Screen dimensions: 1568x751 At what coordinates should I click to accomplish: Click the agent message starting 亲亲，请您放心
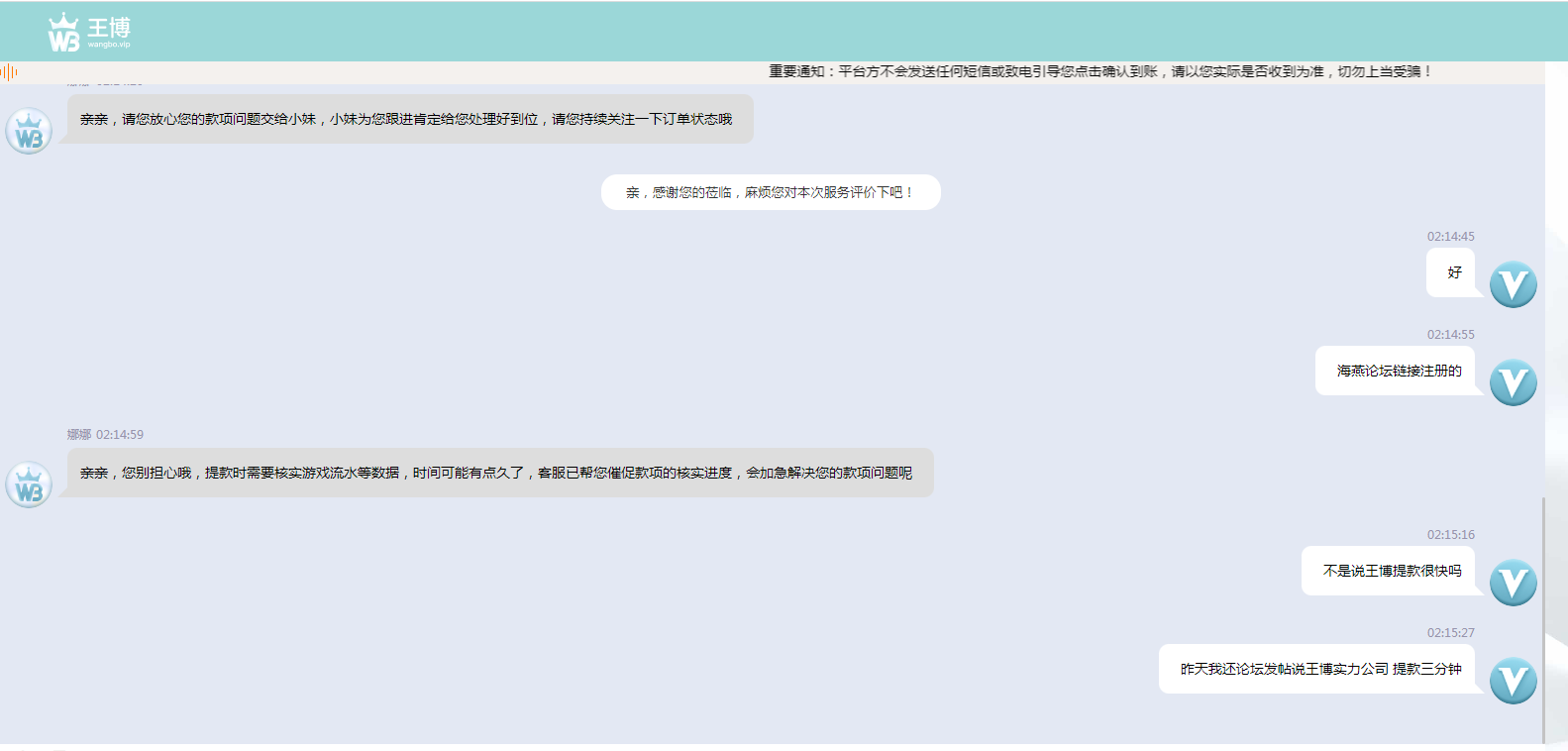[406, 119]
